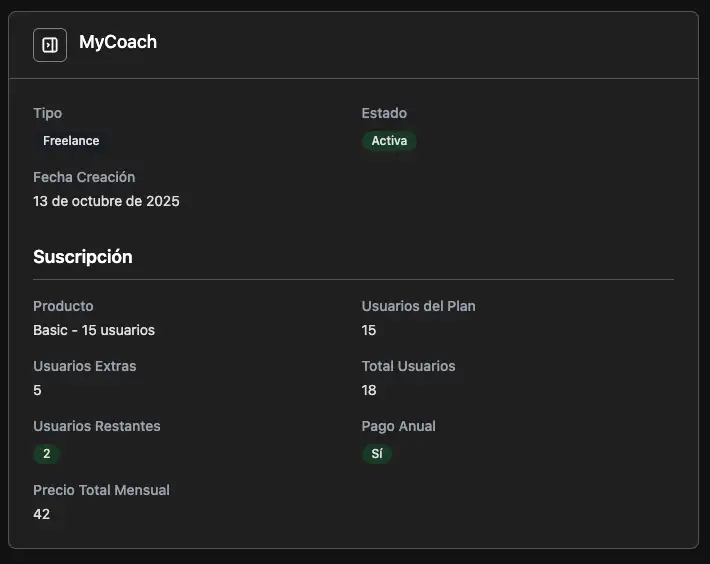This screenshot has height=564, width=710.
Task: Select the Tipo field label
Action: (47, 113)
